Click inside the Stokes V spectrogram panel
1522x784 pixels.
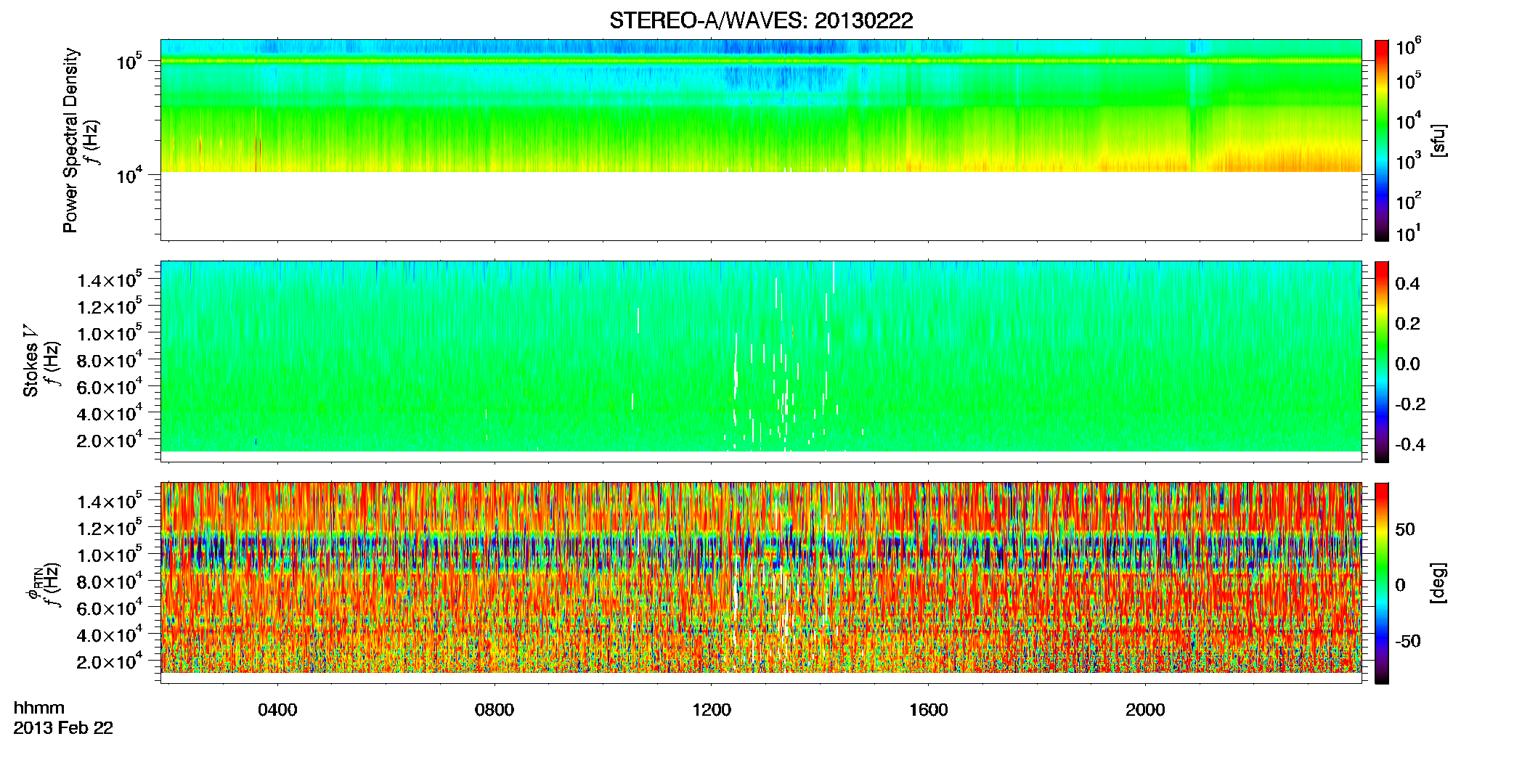click(761, 362)
